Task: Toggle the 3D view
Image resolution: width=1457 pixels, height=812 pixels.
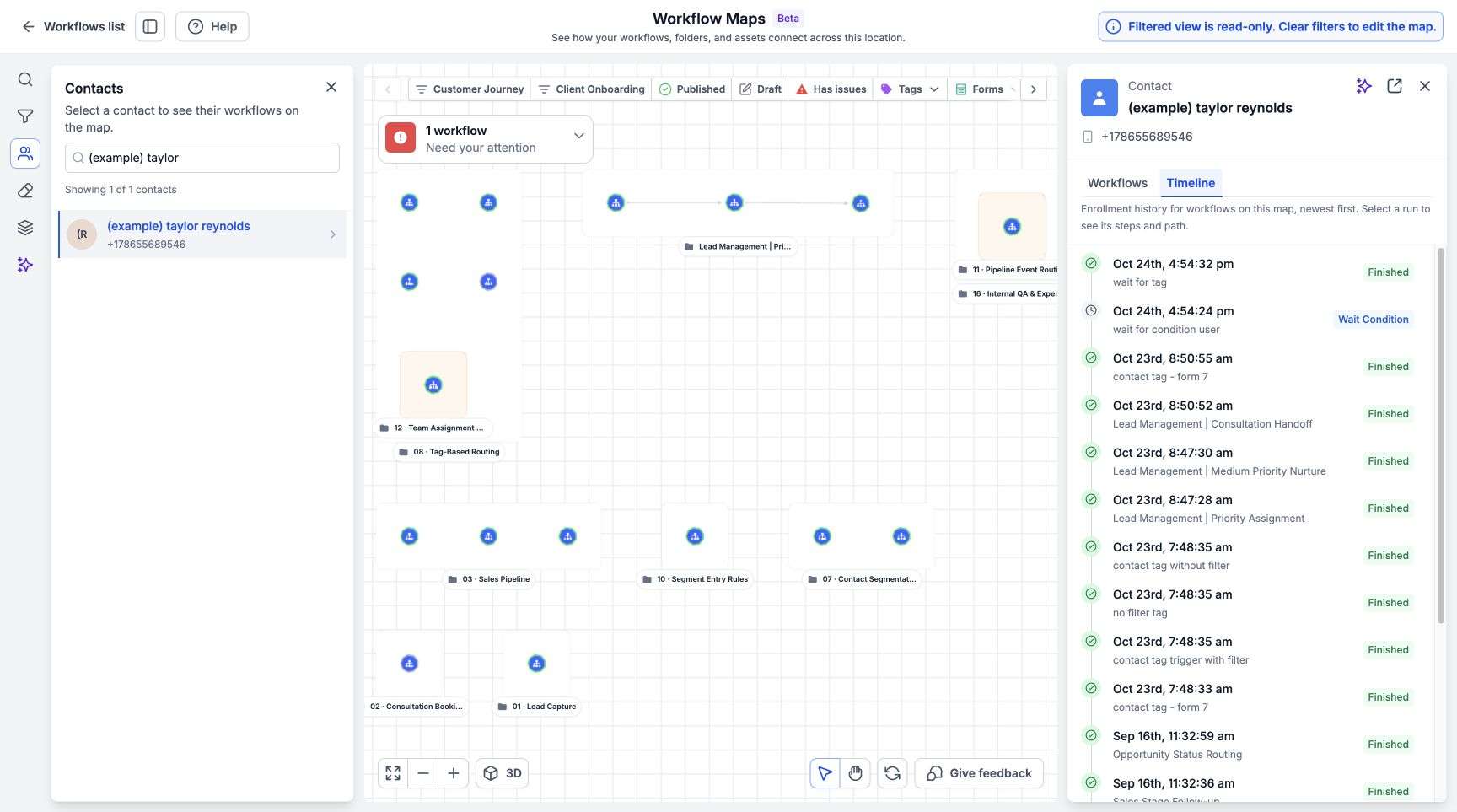Action: click(503, 773)
